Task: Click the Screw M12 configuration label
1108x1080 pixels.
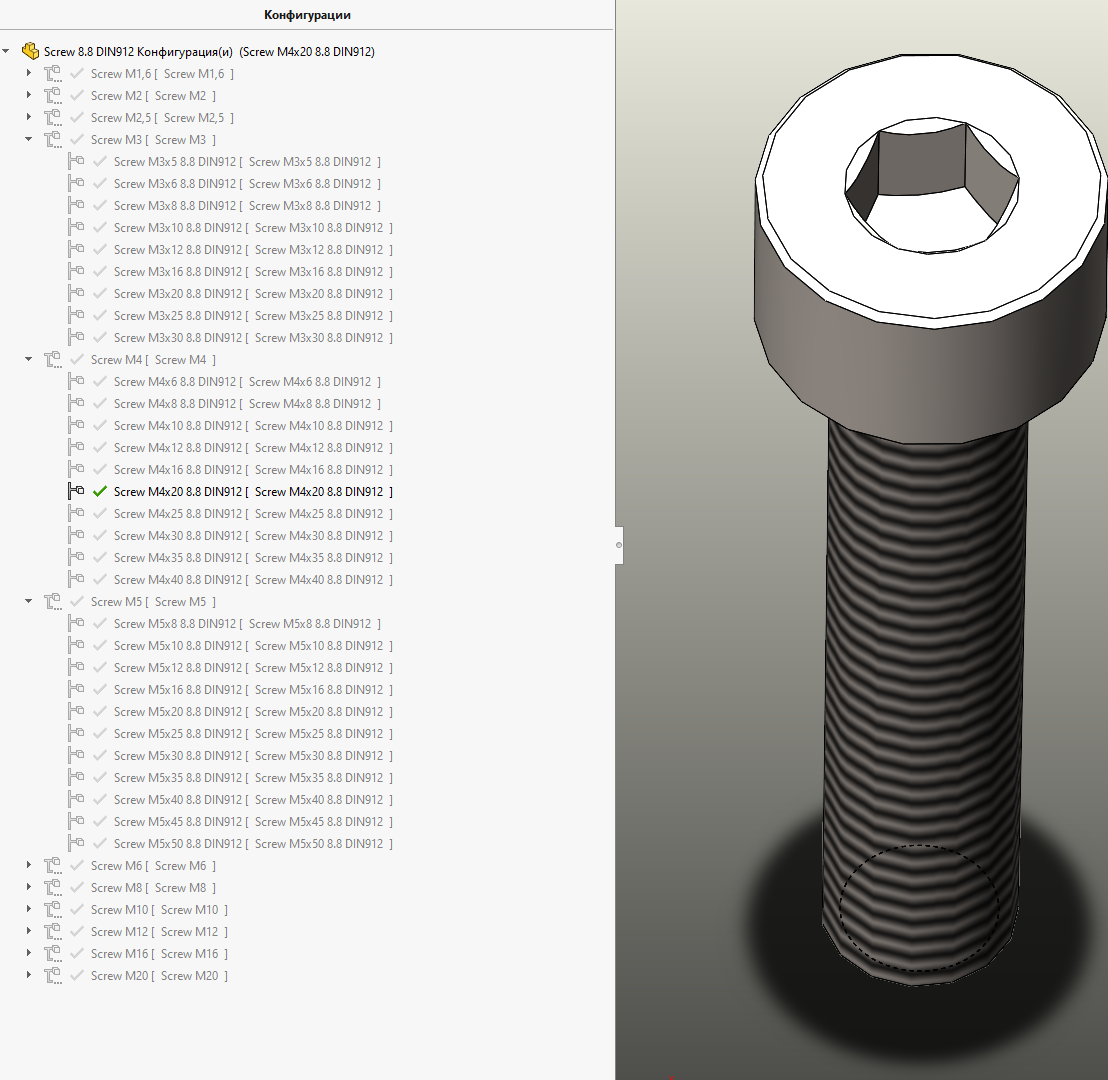Action: coord(120,932)
